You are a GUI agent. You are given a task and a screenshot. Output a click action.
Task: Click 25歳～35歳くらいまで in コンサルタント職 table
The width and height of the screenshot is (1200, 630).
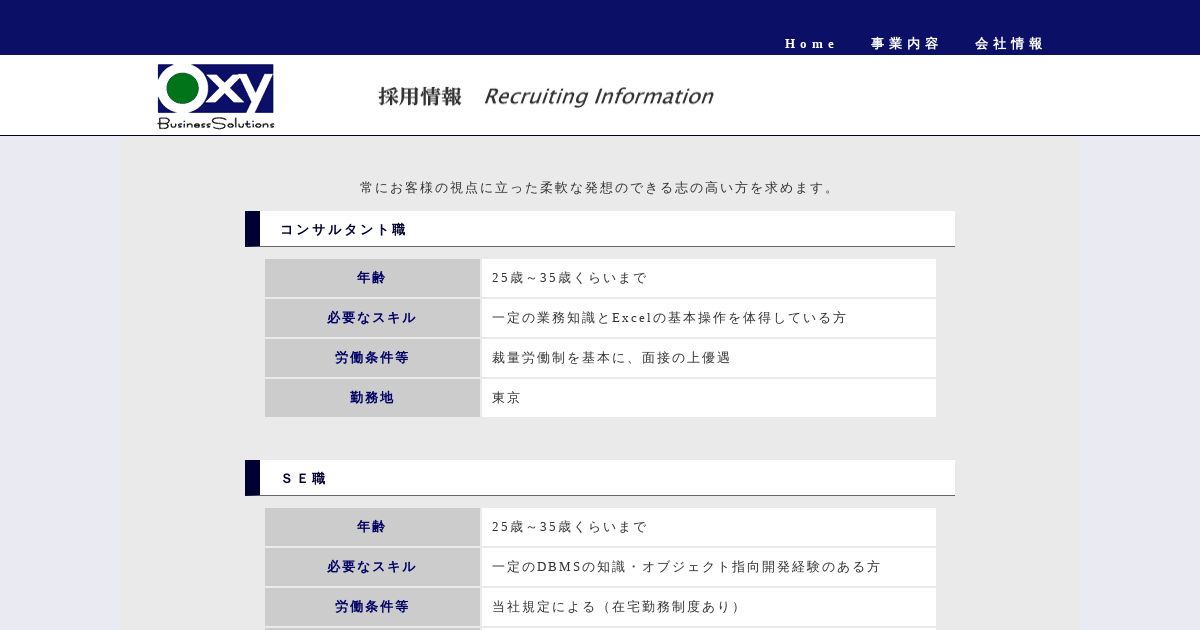(709, 278)
